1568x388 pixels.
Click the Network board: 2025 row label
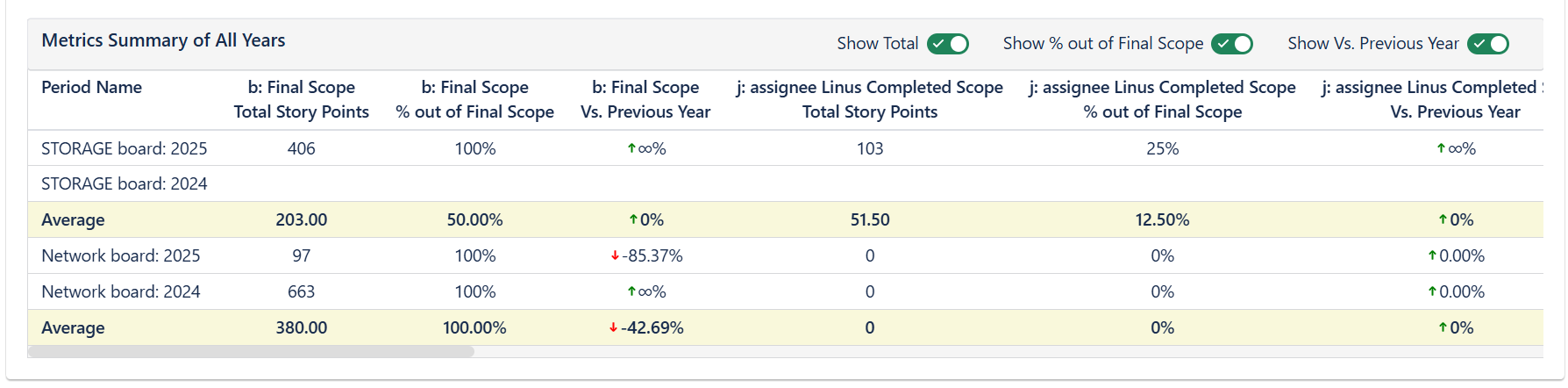(120, 255)
